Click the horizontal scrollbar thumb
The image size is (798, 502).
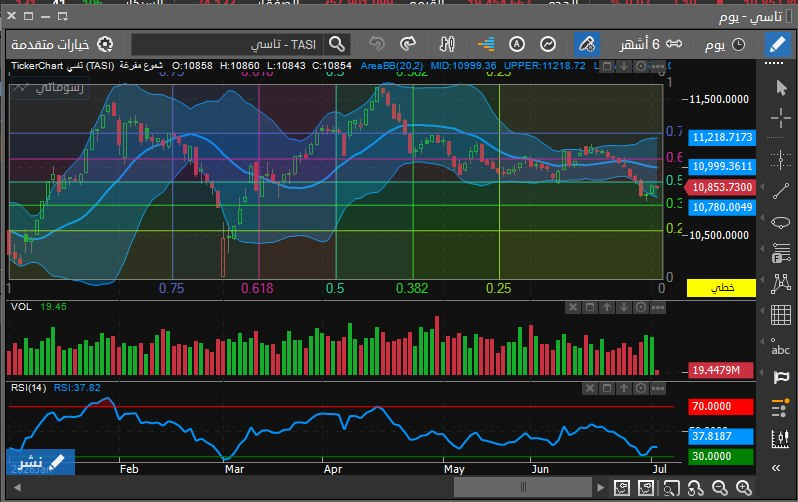point(523,488)
